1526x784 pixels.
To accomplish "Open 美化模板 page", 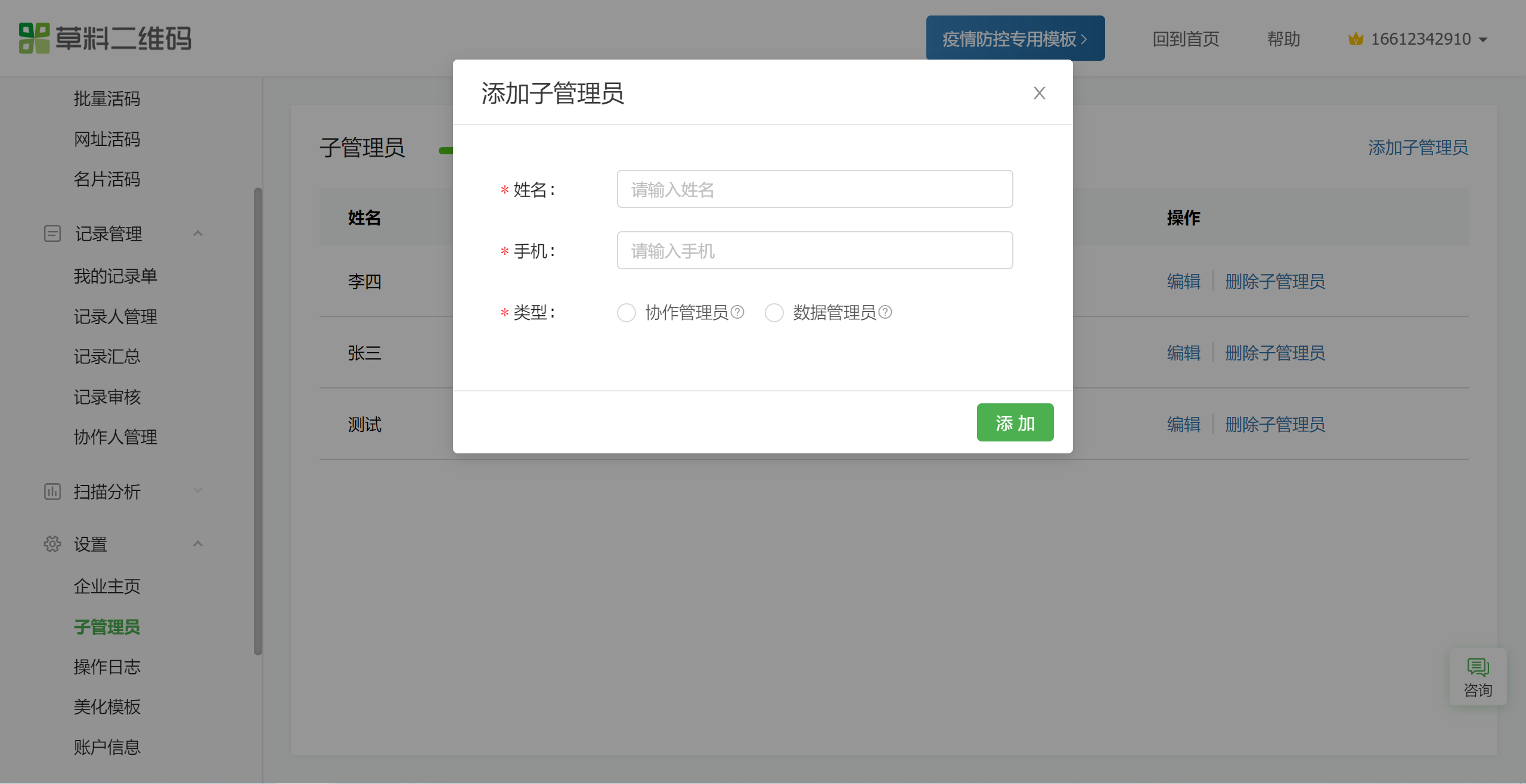I will pyautogui.click(x=107, y=707).
